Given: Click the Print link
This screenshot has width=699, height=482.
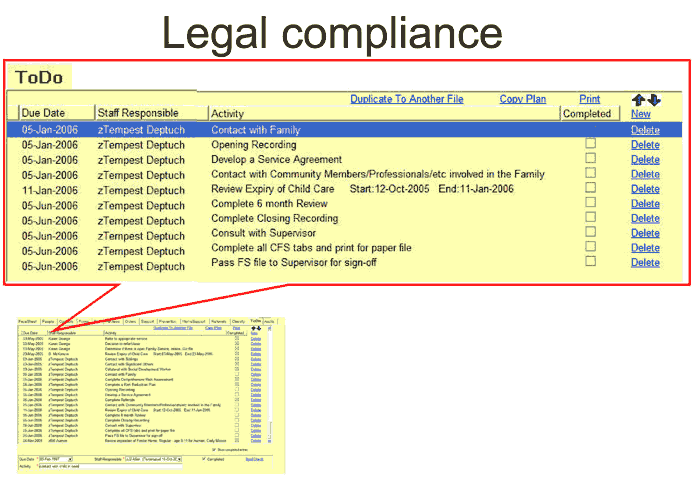Looking at the screenshot, I should 589,99.
